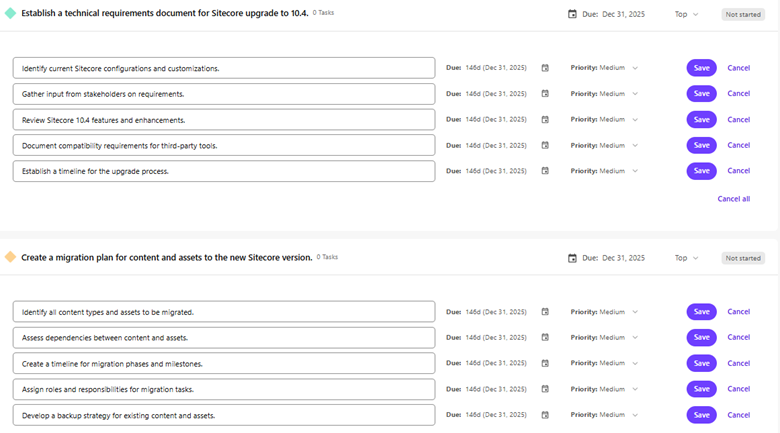Open calendar icon for Sitecore upgrade goal due date
The width and height of the screenshot is (780, 433).
572,14
